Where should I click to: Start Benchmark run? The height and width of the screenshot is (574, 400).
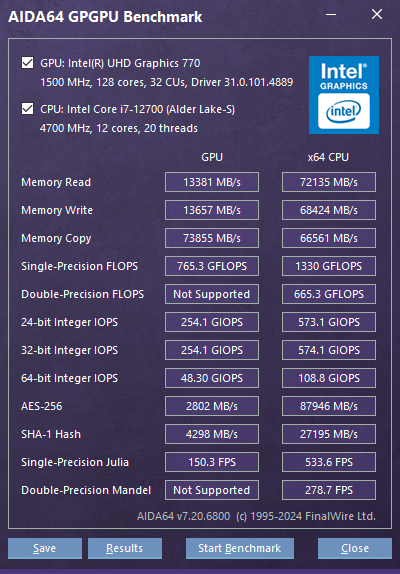(240, 548)
